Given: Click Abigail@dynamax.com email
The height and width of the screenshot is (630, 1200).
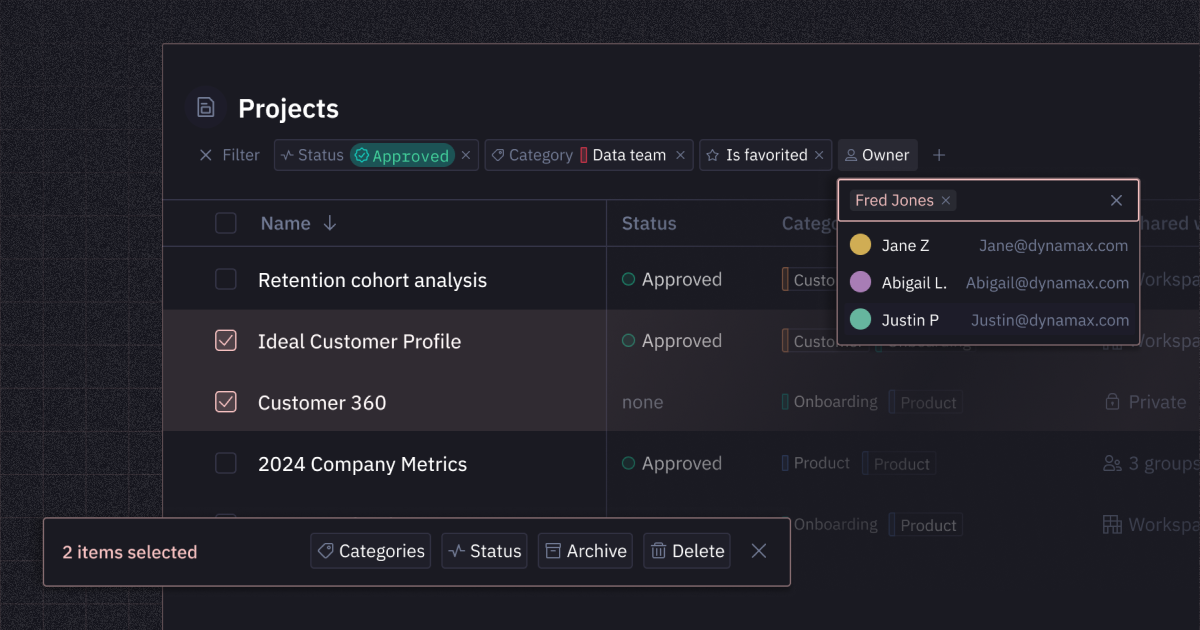Looking at the screenshot, I should tap(1047, 283).
